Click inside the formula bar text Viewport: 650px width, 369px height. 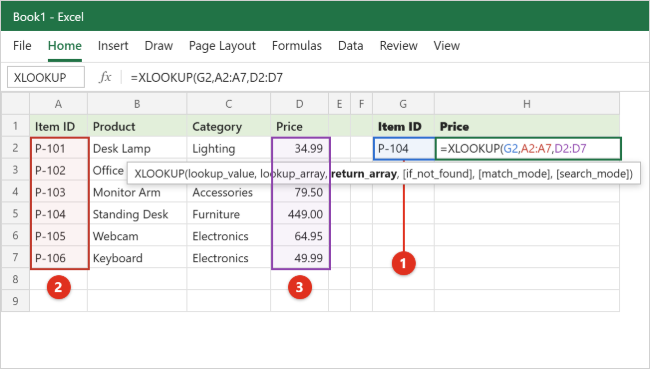tap(206, 78)
